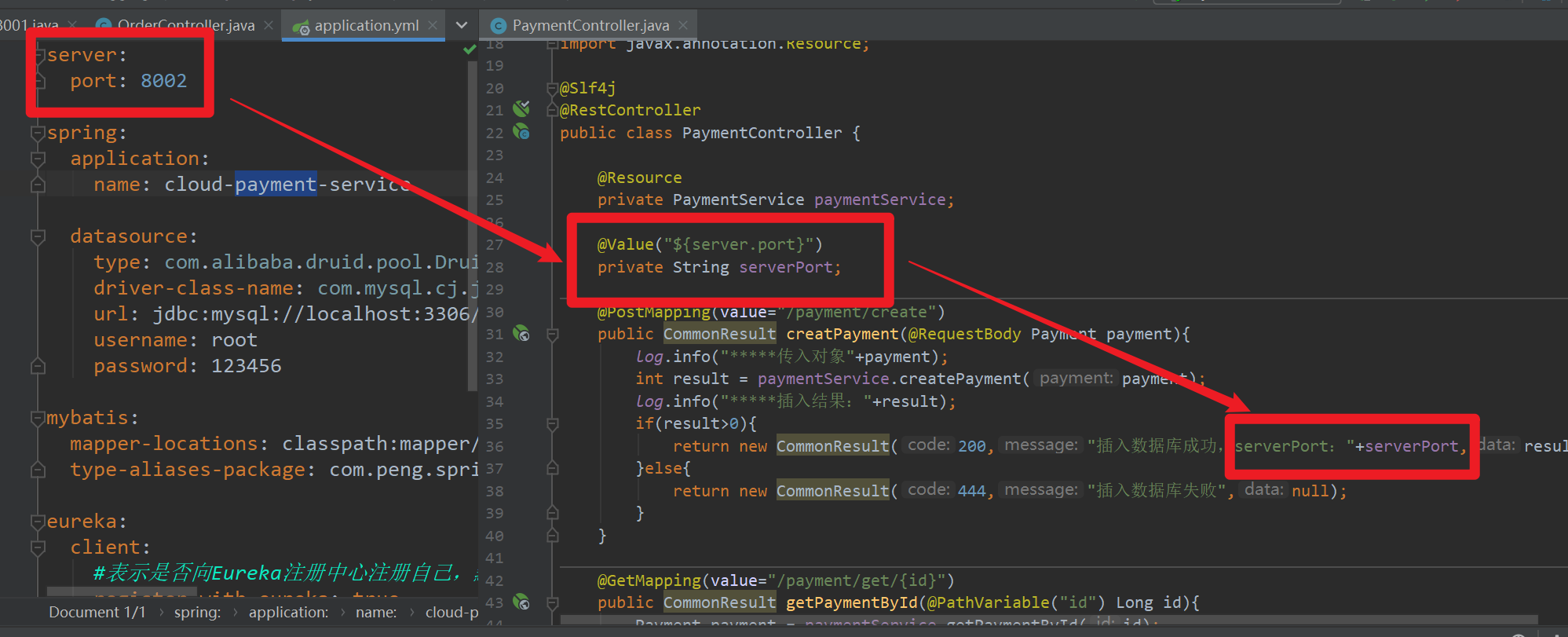Click the yml editor horizontal scrollbar
Viewport: 1568px width, 637px height.
(122, 591)
